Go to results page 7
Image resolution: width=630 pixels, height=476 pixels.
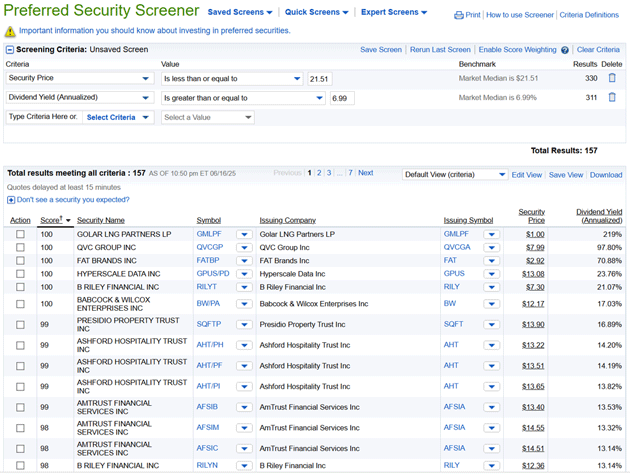coord(350,173)
